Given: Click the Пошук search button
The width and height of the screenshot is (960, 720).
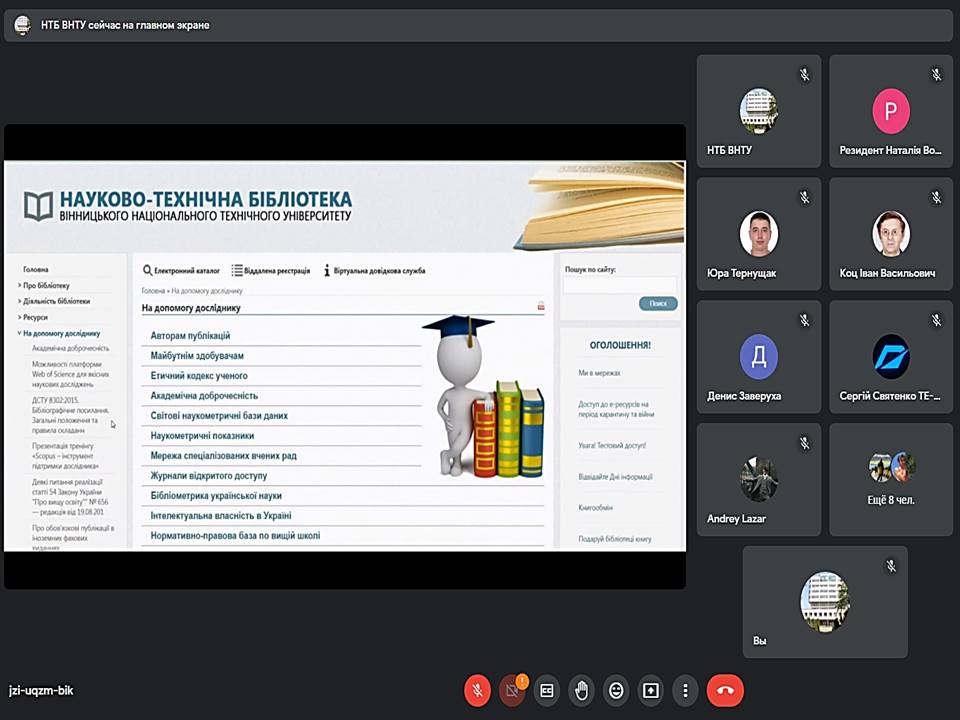Looking at the screenshot, I should (x=658, y=304).
